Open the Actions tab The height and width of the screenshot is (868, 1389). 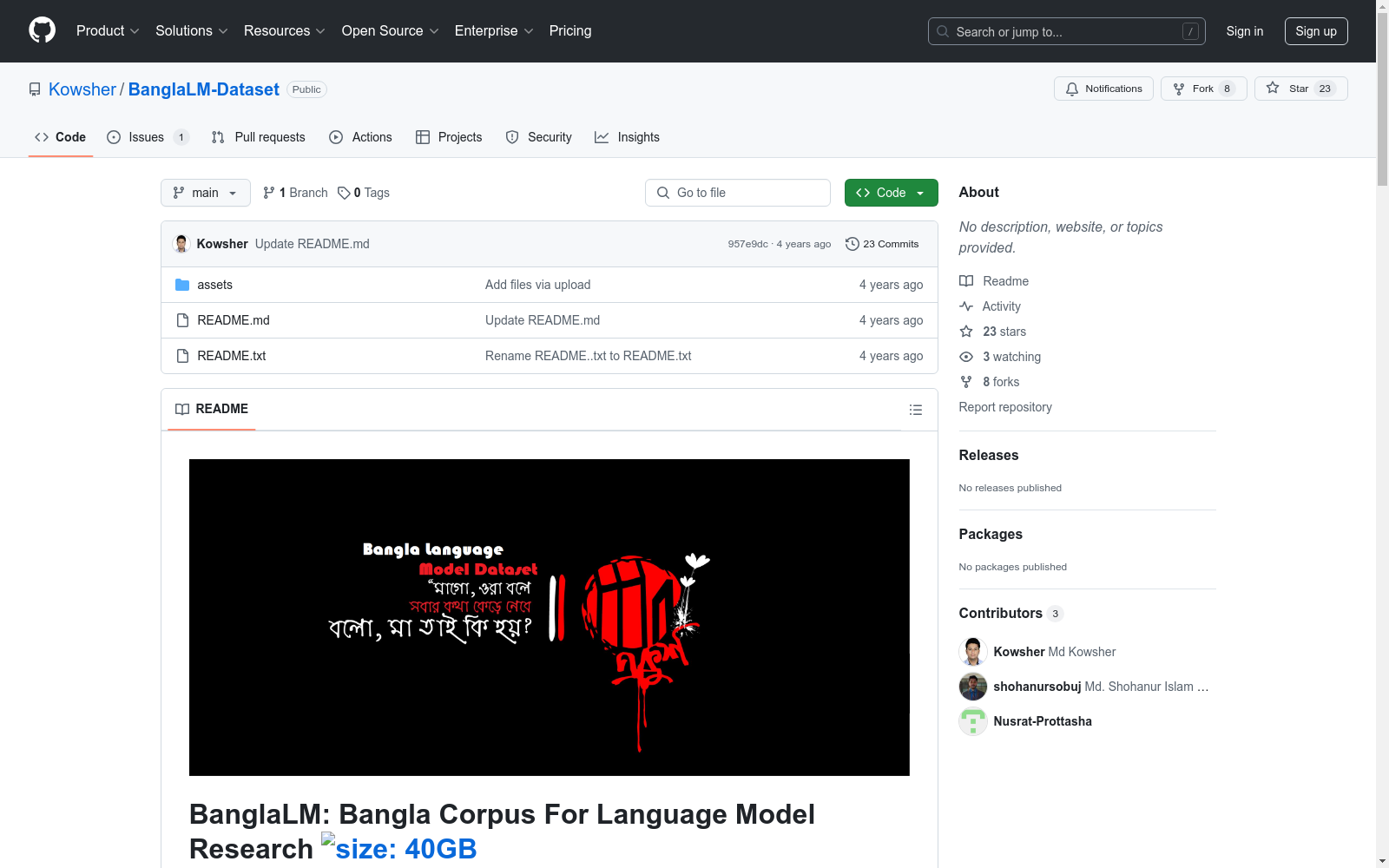(361, 137)
